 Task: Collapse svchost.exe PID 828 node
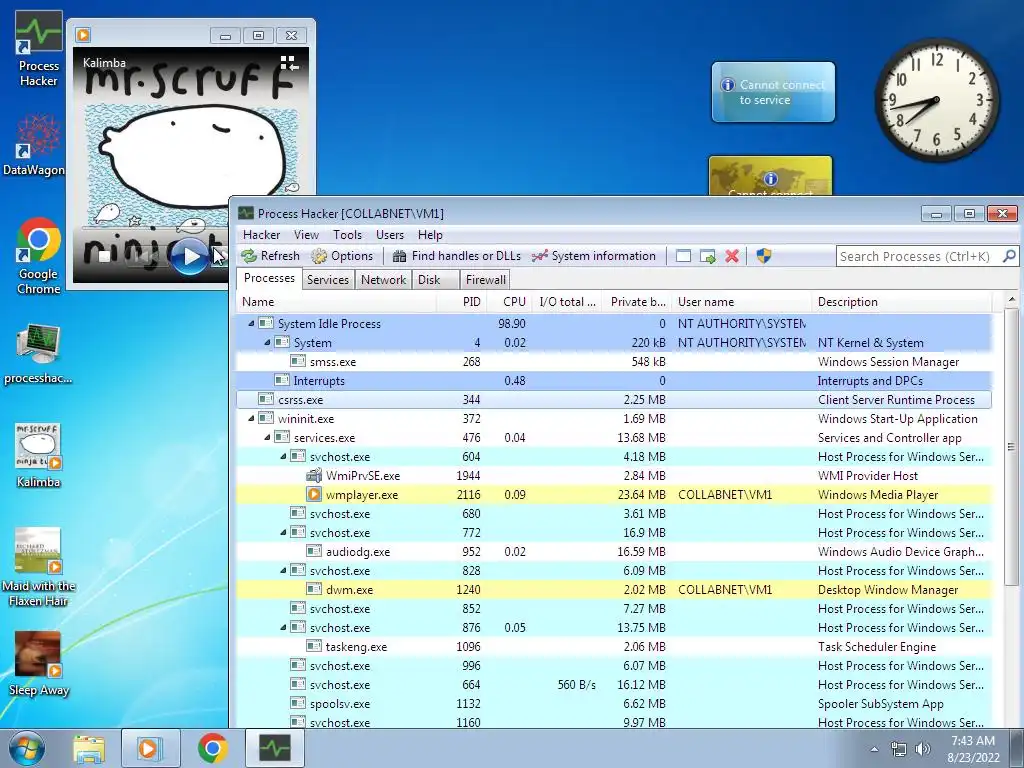pyautogui.click(x=283, y=571)
